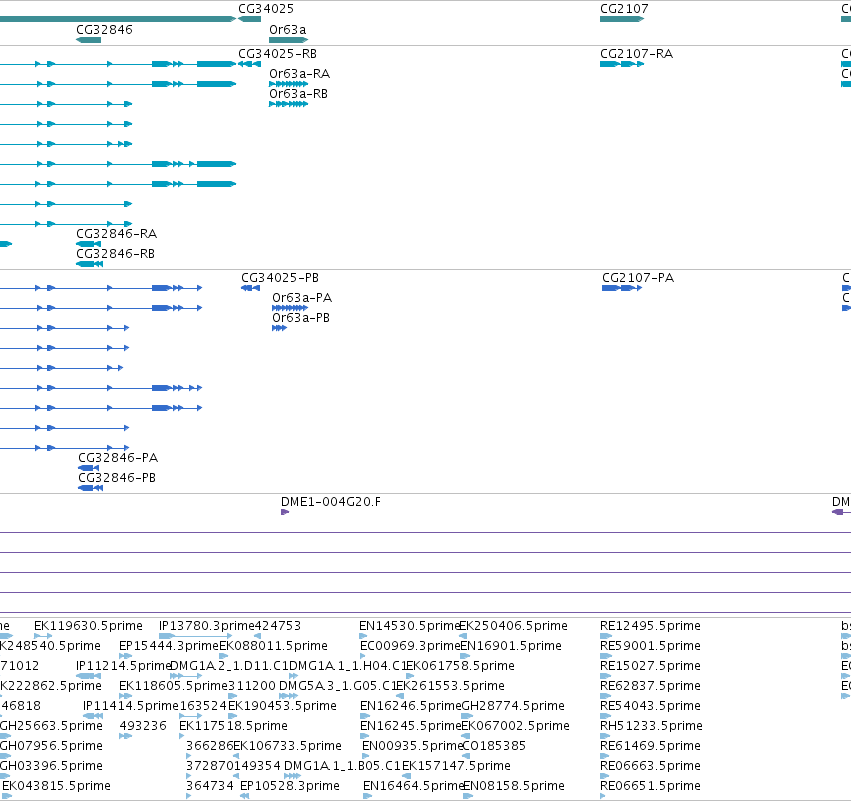Viewport: 851px width, 801px height.
Task: Select the EN16901.5prime label
Action: [511, 646]
